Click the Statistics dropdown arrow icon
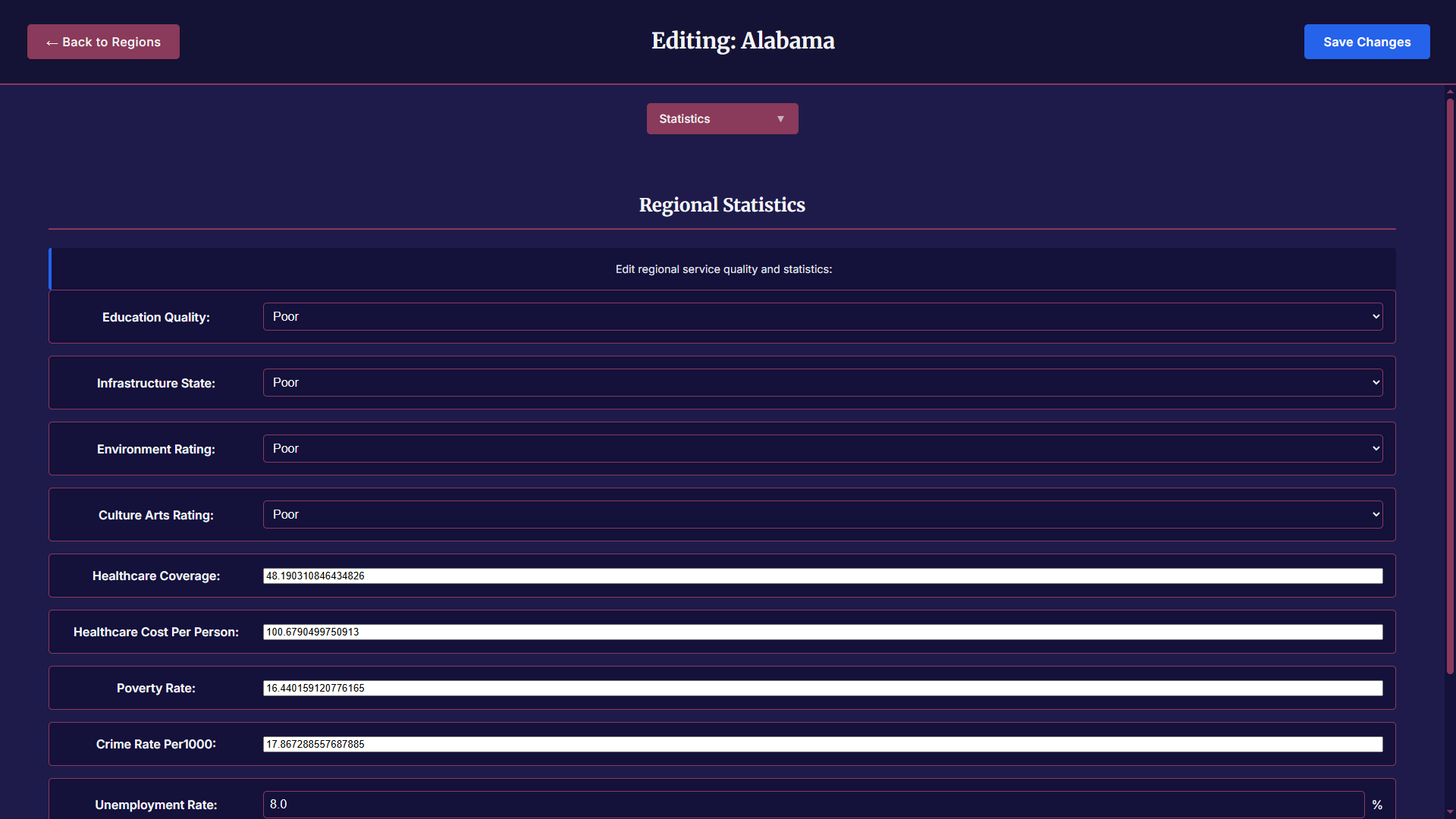This screenshot has height=819, width=1456. click(x=780, y=119)
